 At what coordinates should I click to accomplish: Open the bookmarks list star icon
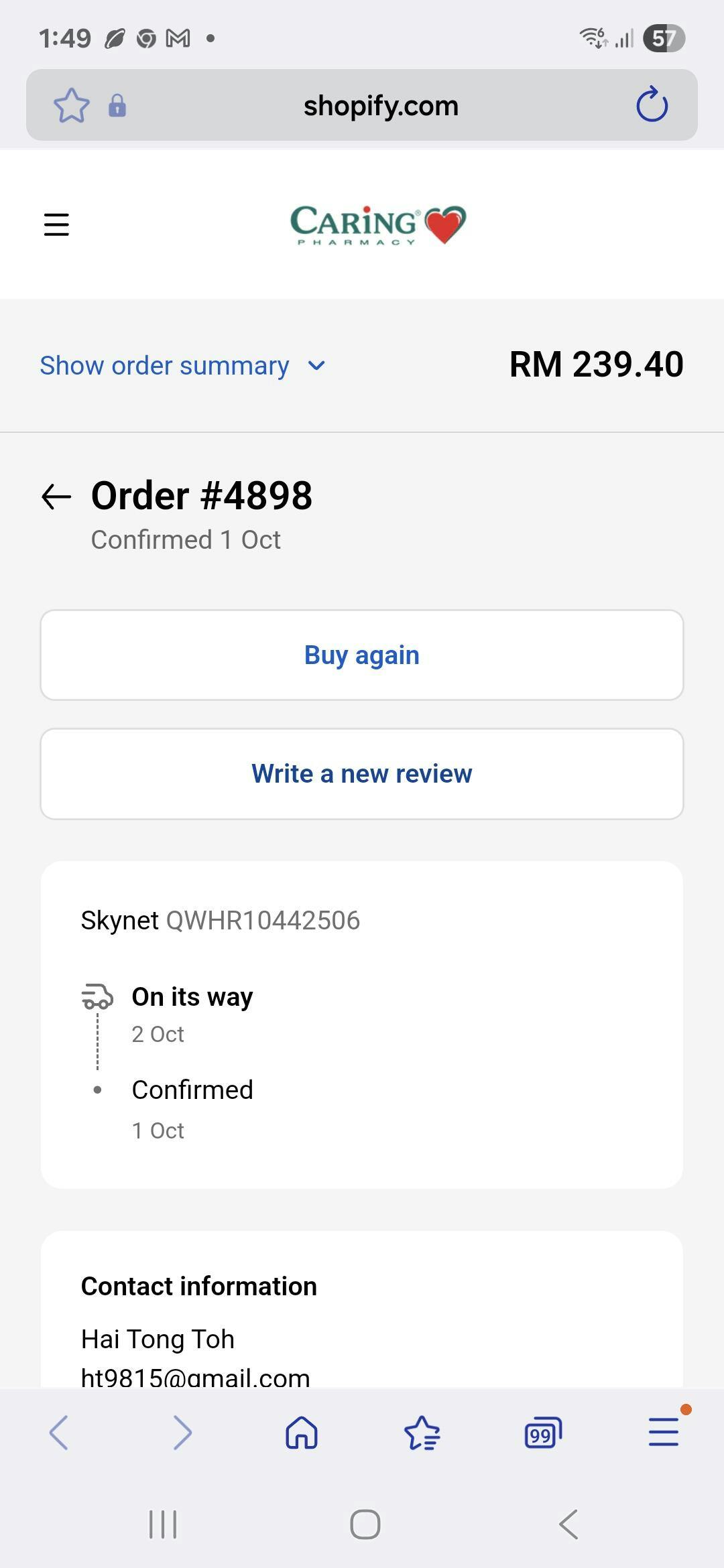tap(422, 1433)
